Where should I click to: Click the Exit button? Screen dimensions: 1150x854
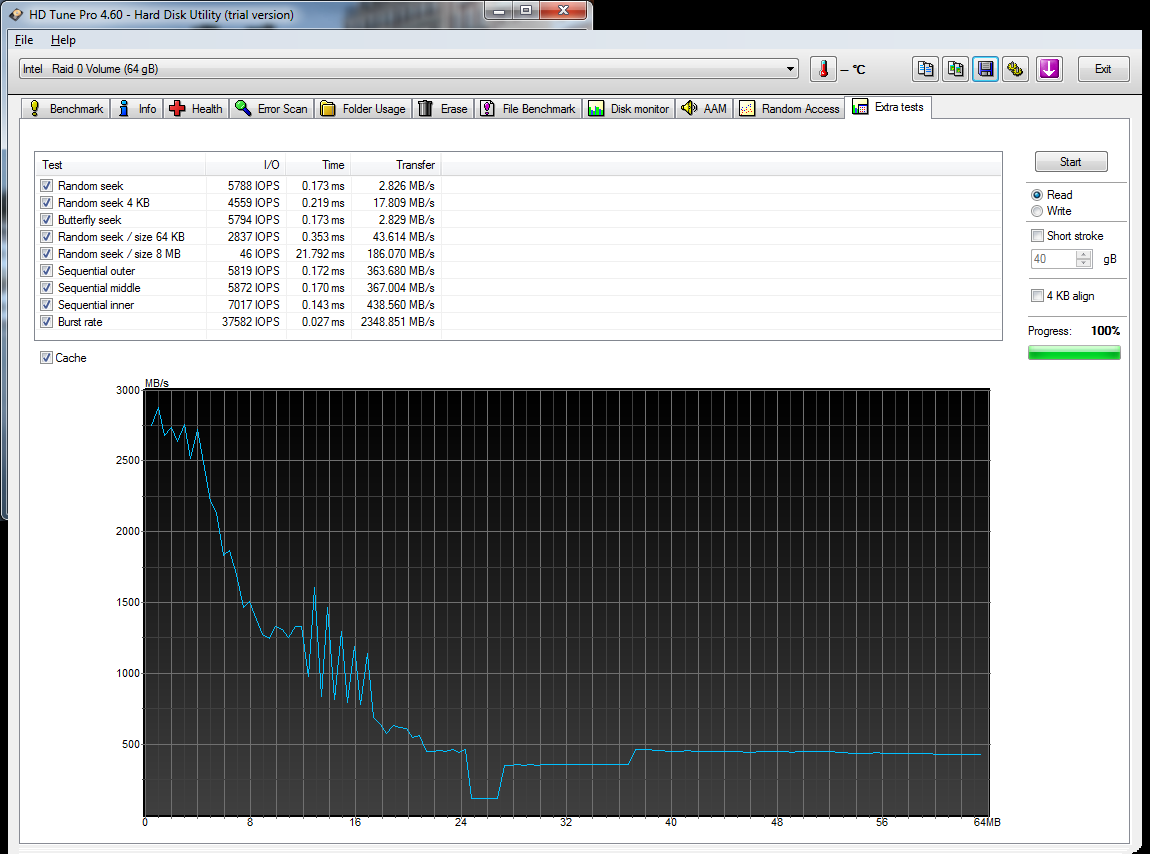point(1103,69)
